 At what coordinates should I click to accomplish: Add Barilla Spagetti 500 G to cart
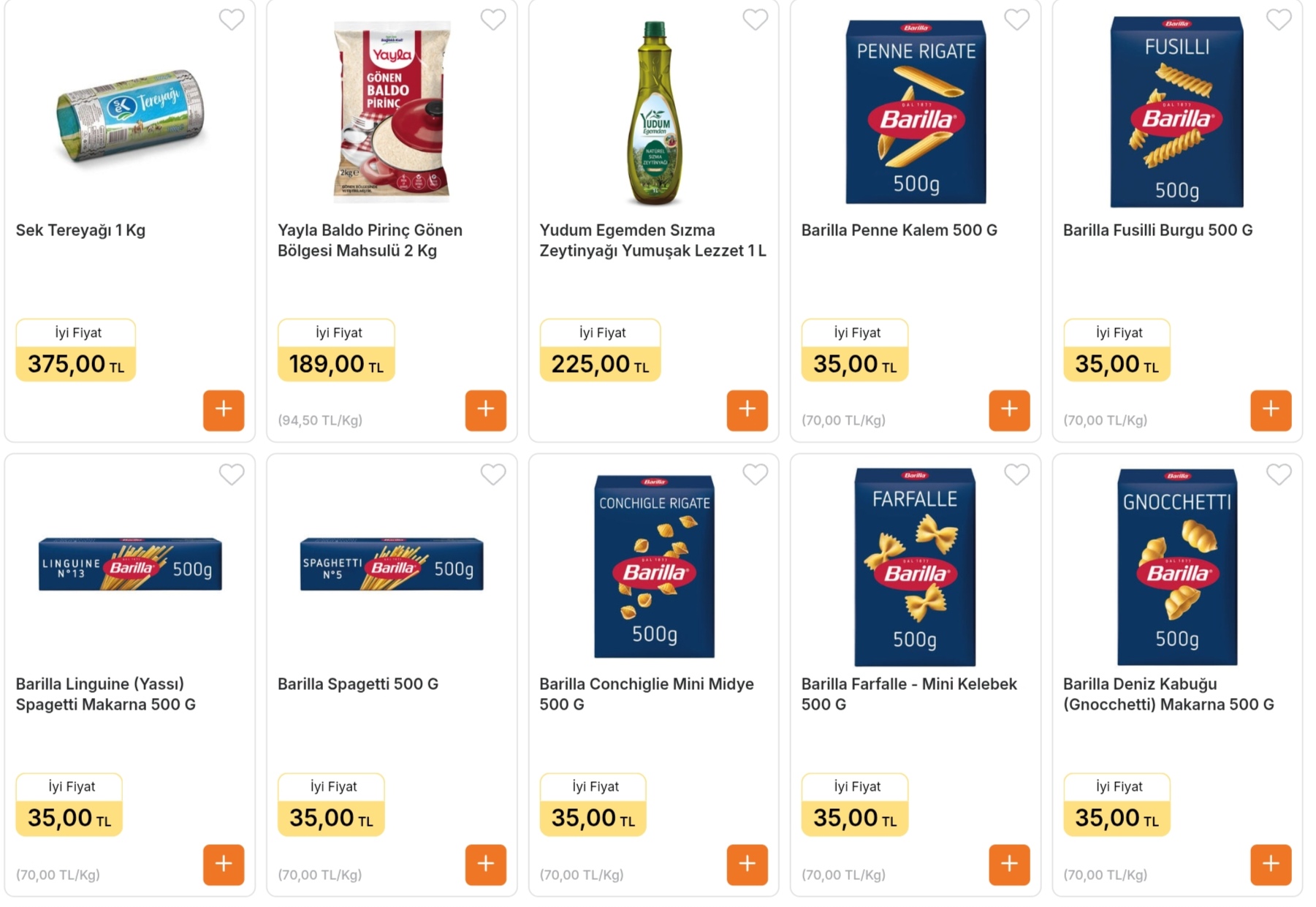(x=485, y=865)
